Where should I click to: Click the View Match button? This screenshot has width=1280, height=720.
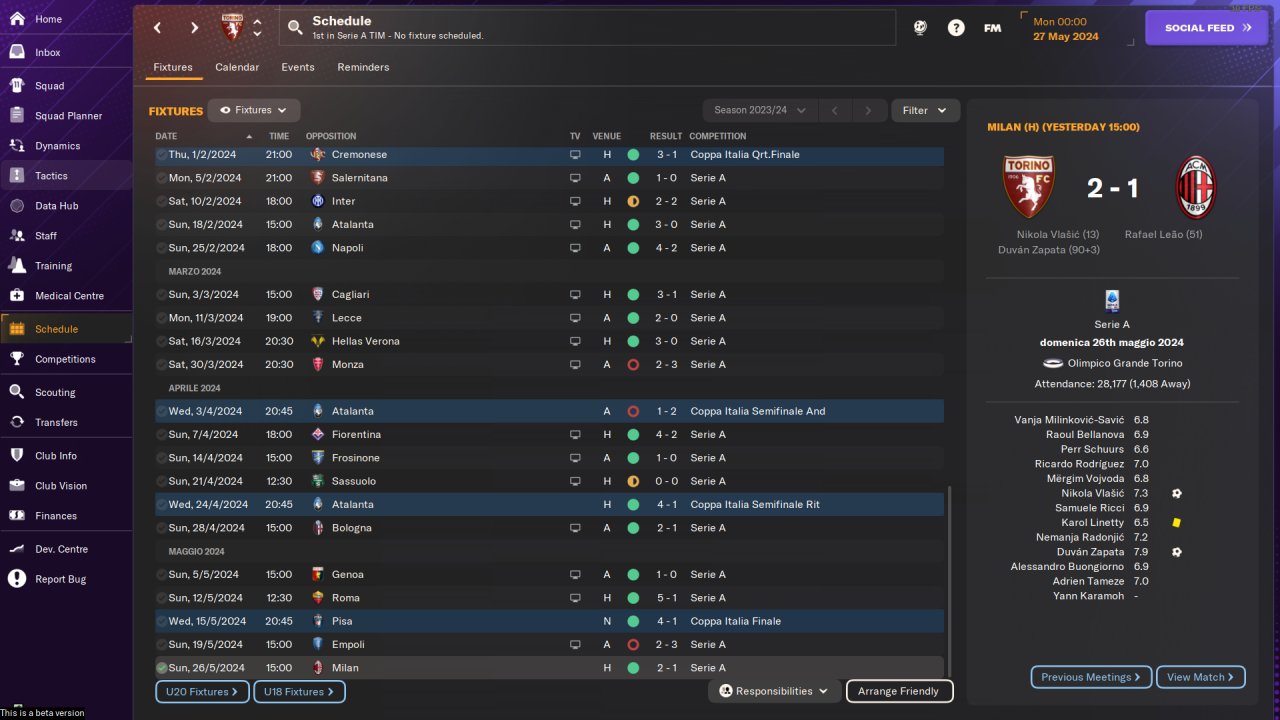coord(1200,677)
